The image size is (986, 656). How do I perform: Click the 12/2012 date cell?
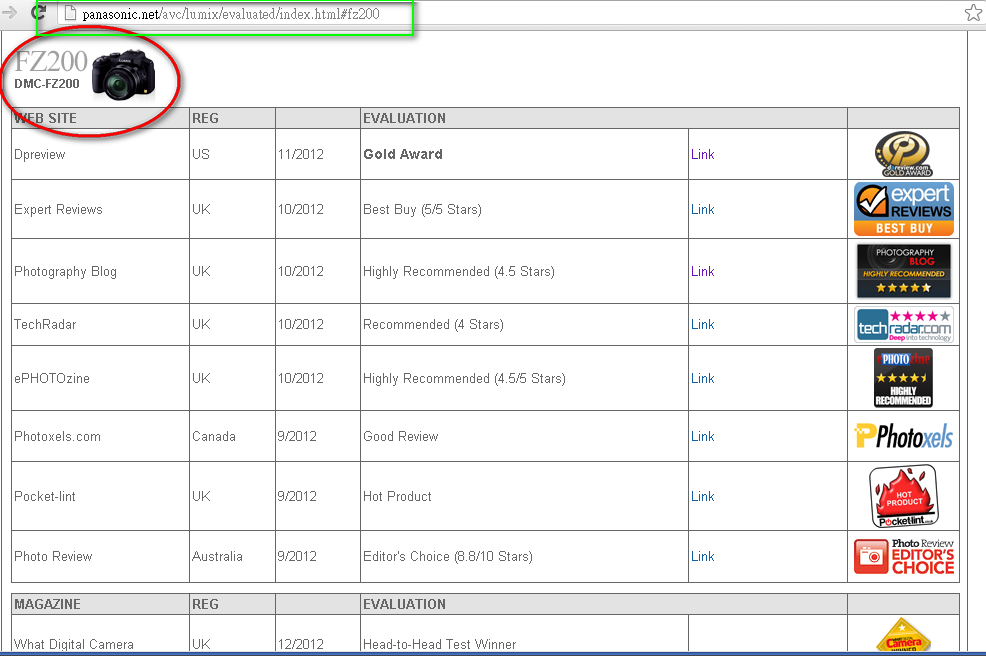[318, 634]
